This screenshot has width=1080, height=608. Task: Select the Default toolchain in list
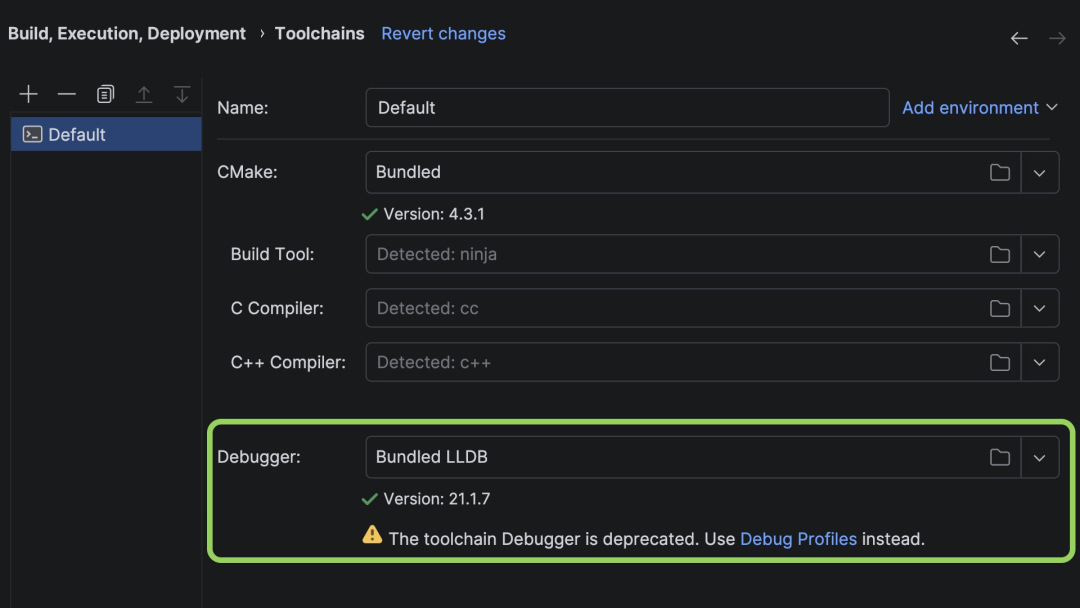[106, 134]
